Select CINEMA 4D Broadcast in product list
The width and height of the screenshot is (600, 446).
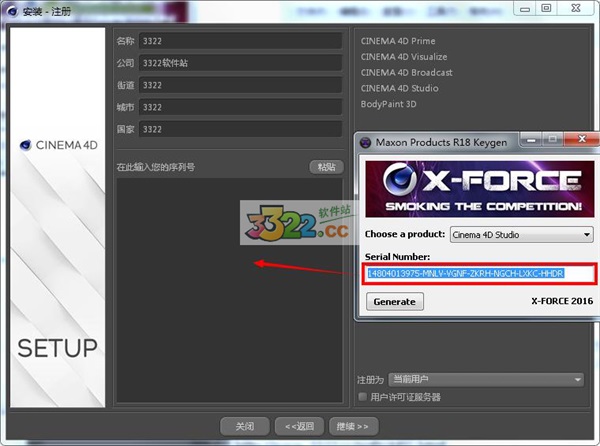[406, 72]
